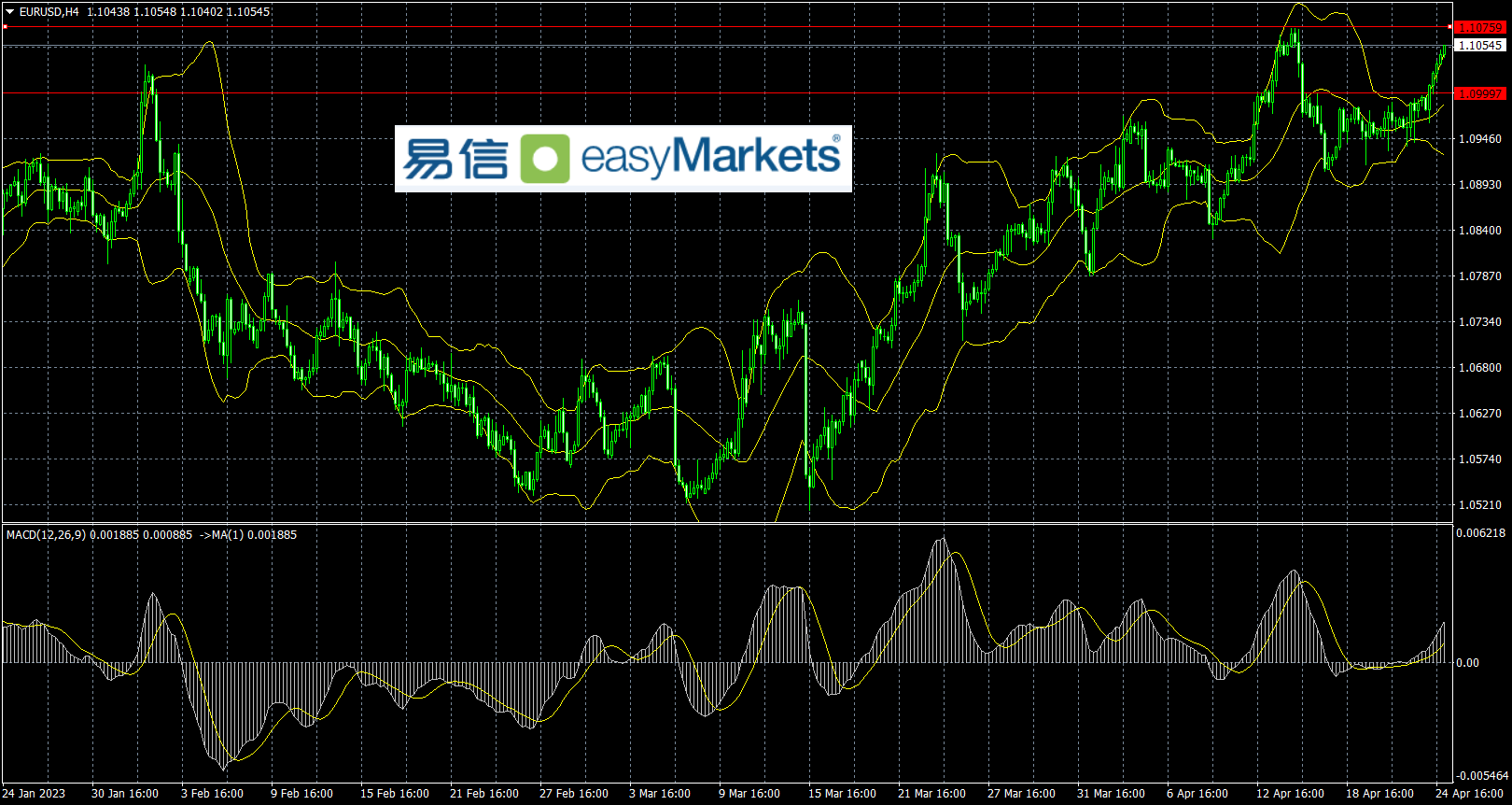1512x805 pixels.
Task: Open the chart menu triangle beside EURUSD,H4
Action: (10, 12)
